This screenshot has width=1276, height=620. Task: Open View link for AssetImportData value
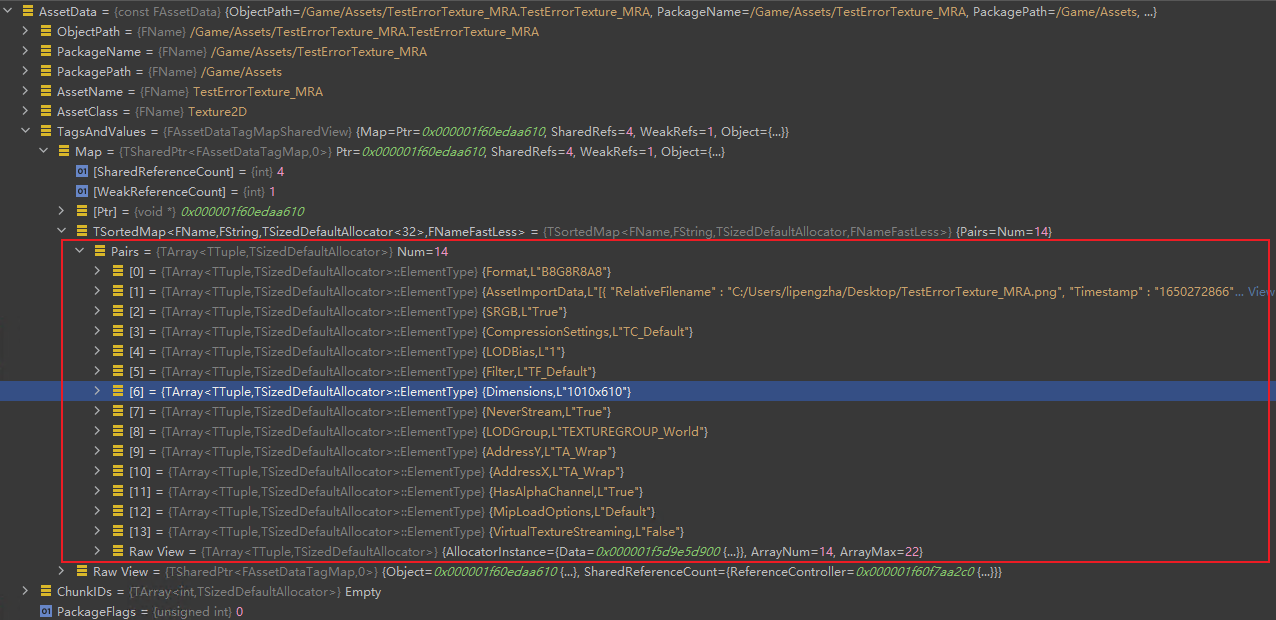[x=1261, y=291]
